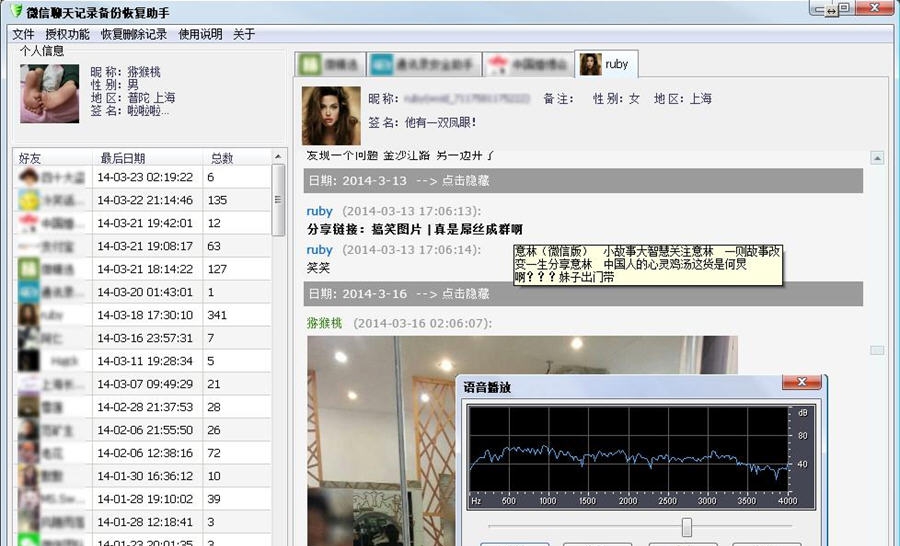The image size is (900, 546).
Task: Sort by 好友 column header
Action: click(x=52, y=158)
